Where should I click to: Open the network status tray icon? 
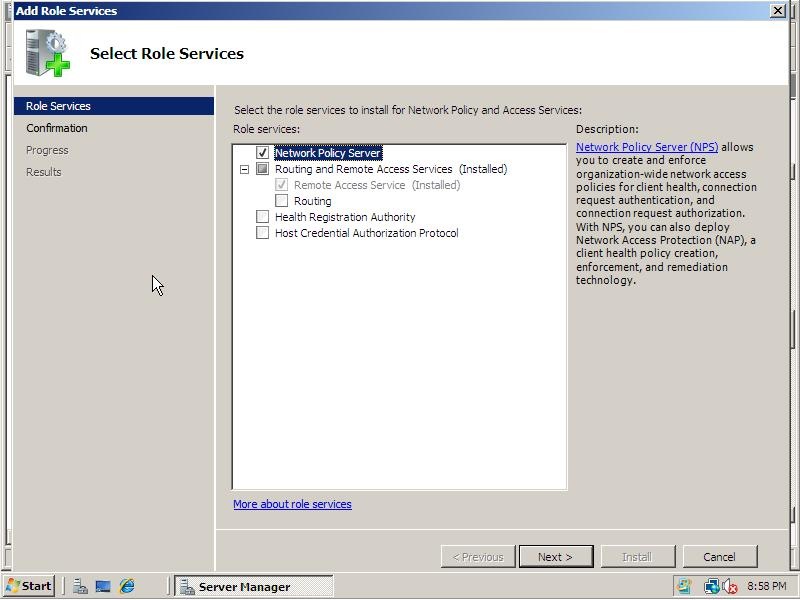710,586
